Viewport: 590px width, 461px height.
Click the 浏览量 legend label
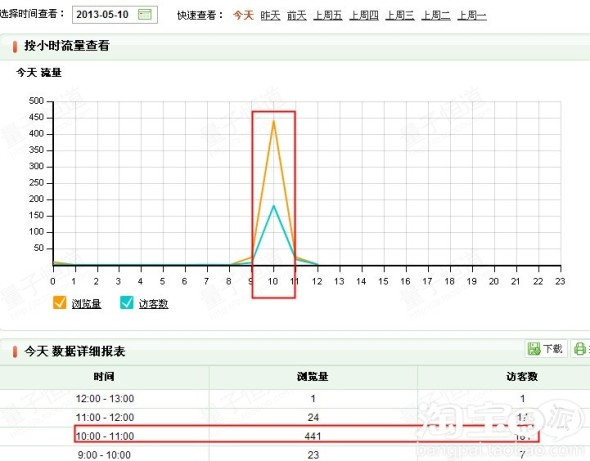[x=87, y=304]
